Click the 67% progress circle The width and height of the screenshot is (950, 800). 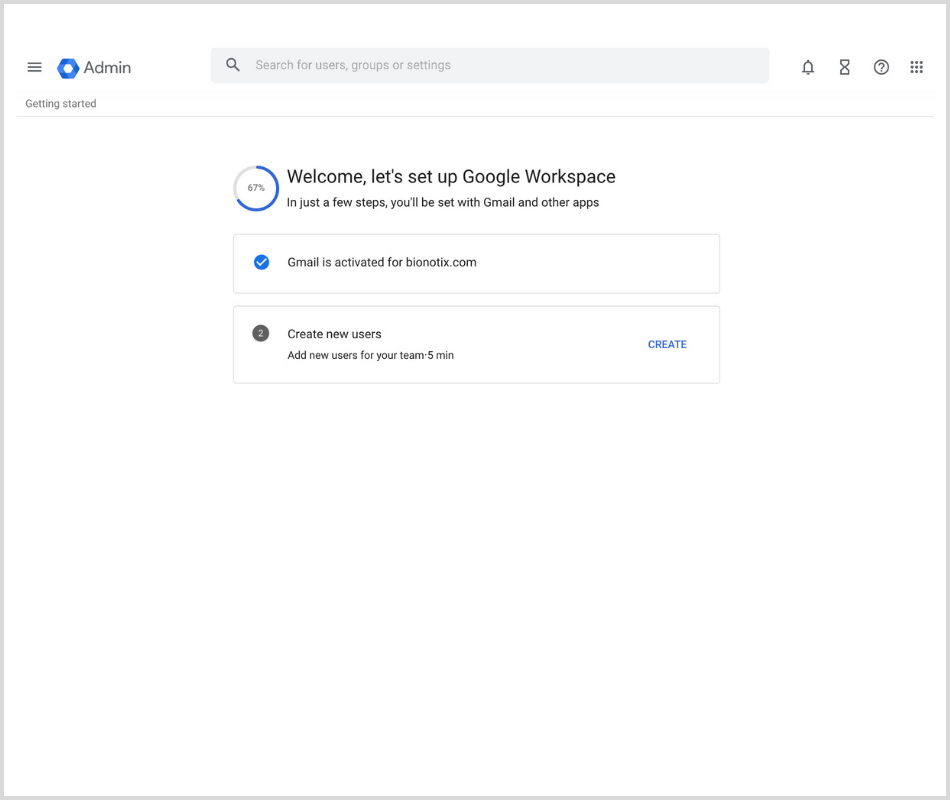pos(256,188)
